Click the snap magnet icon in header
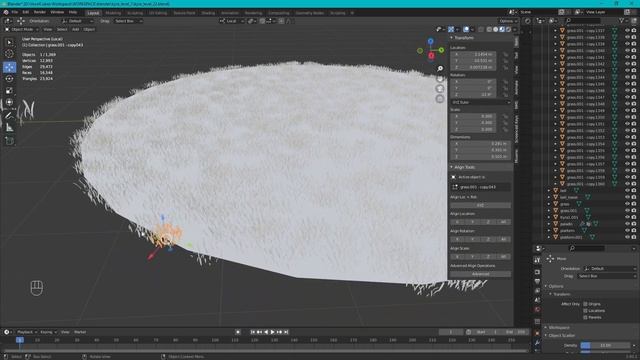The height and width of the screenshot is (360, 640). pos(262,21)
